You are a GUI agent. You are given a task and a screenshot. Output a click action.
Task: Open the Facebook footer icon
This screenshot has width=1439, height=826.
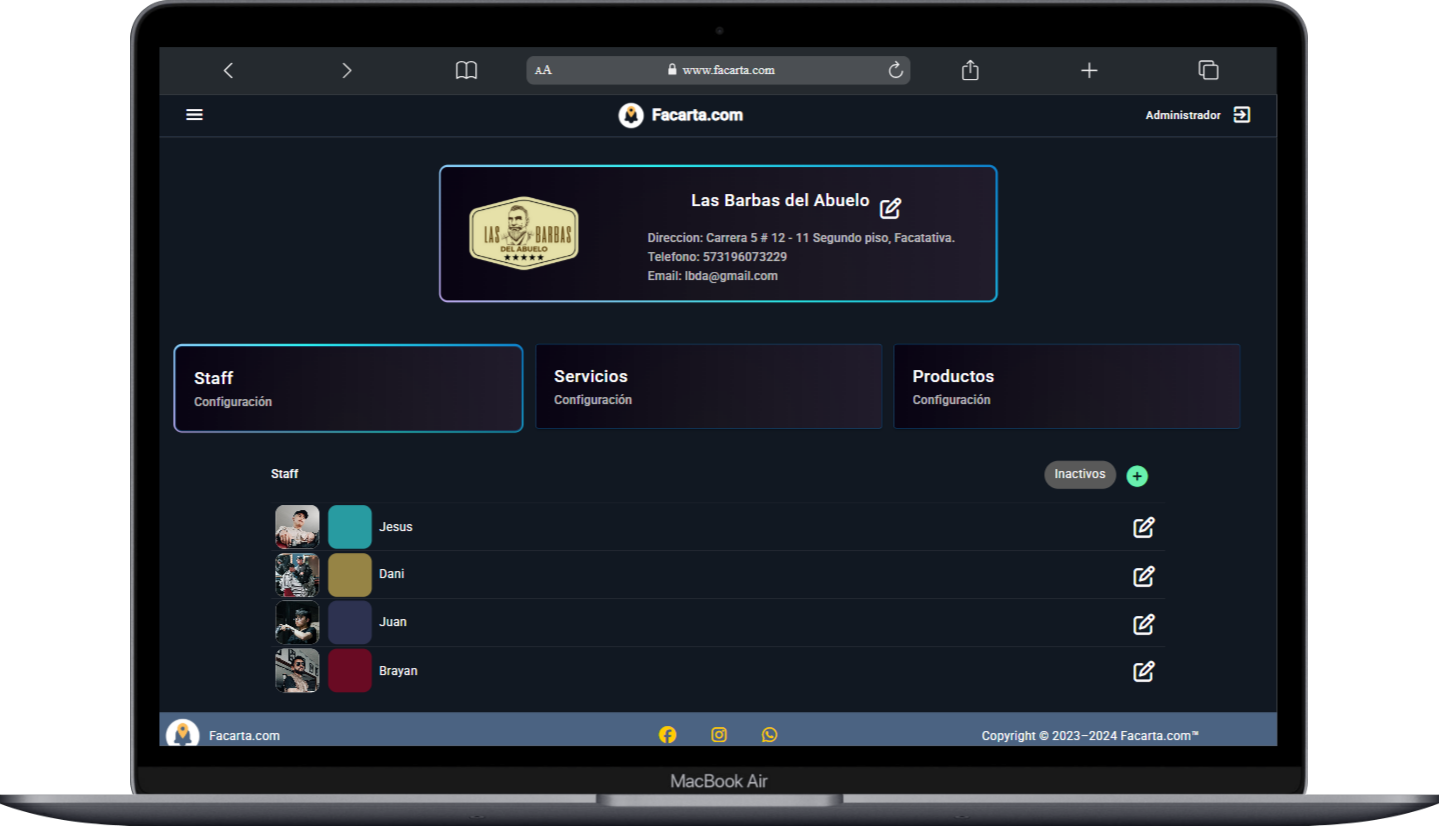(668, 735)
